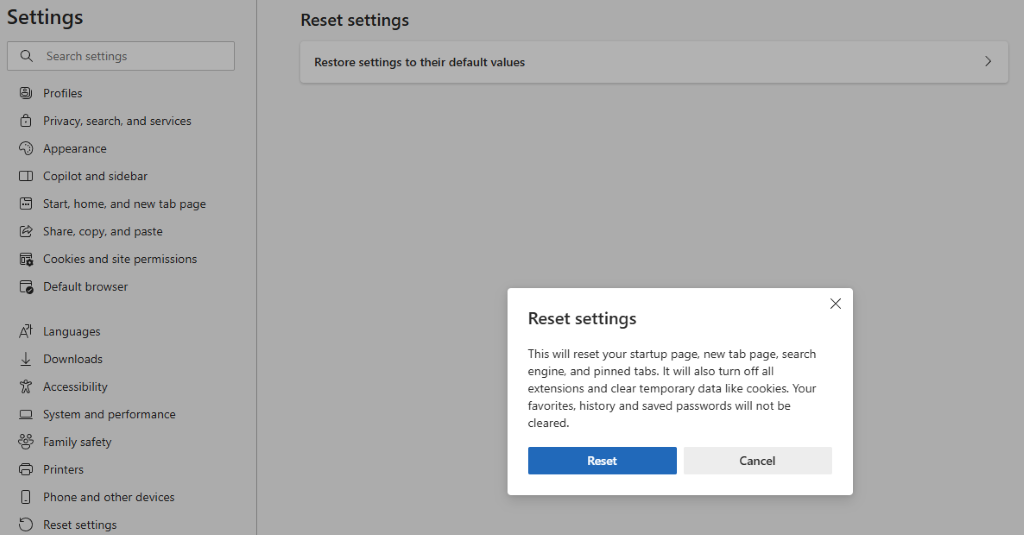
Task: Click the Accessibility figure icon
Action: 25,387
